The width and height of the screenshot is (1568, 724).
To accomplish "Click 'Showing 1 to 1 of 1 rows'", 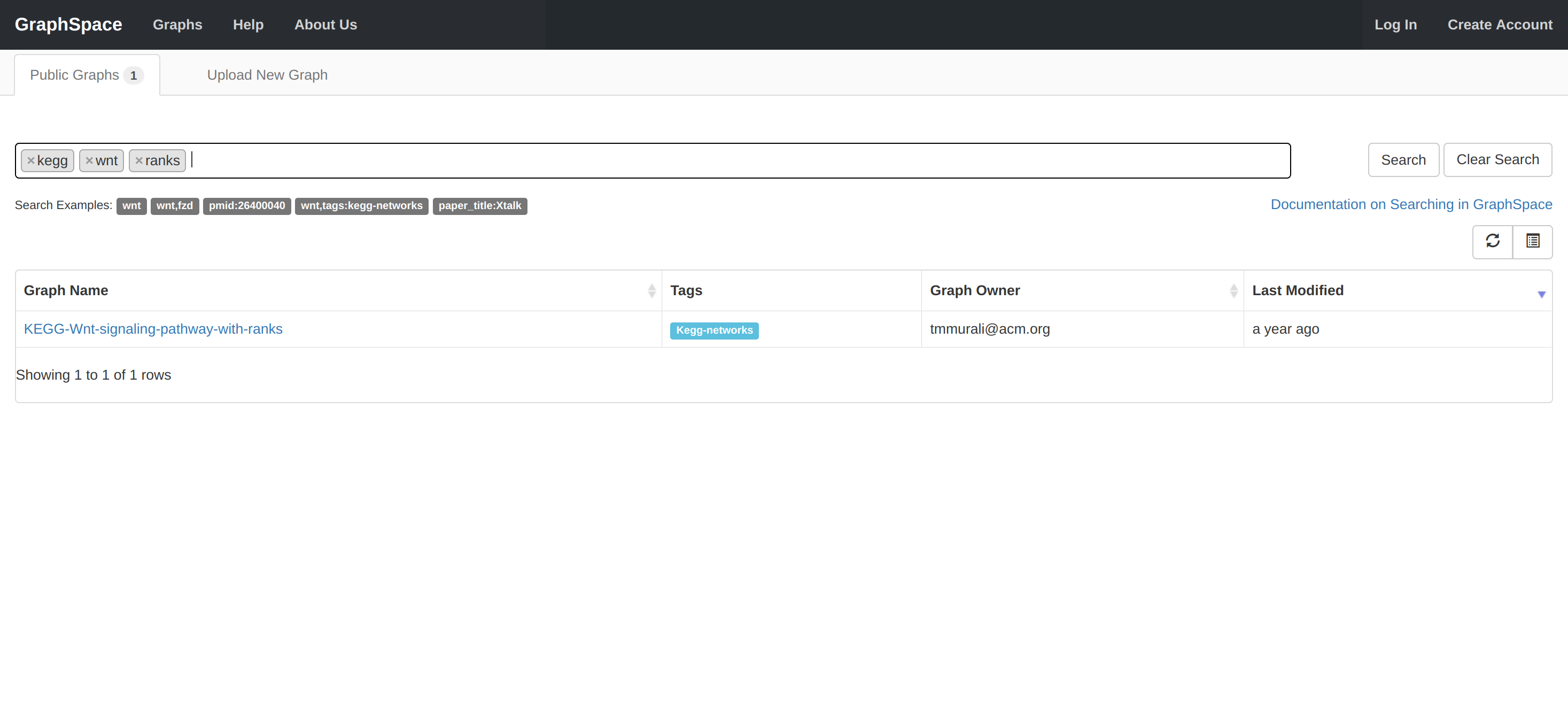I will point(93,375).
